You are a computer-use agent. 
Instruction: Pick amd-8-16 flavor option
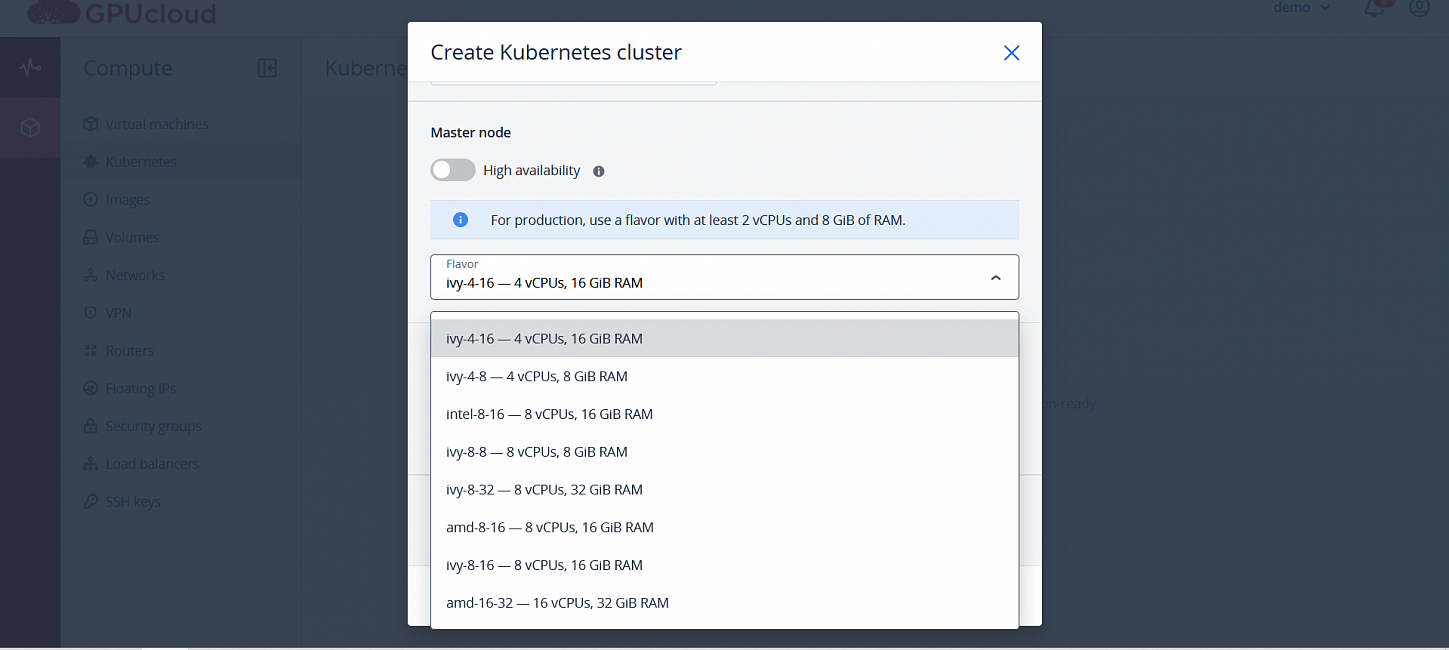pos(725,527)
